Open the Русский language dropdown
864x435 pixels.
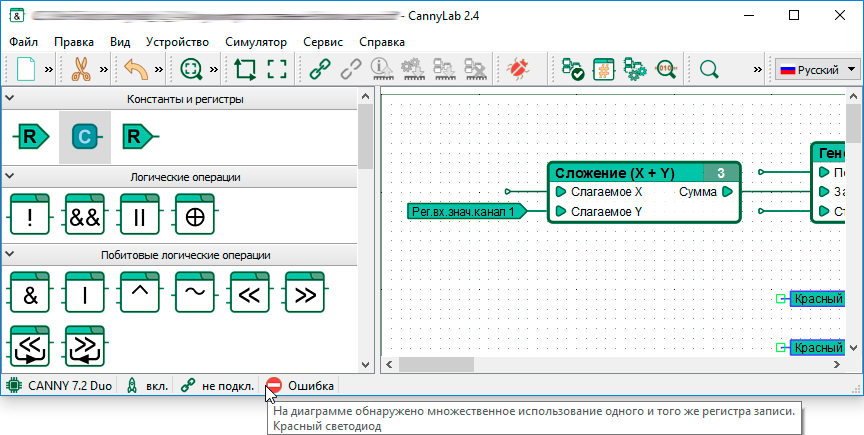point(818,69)
